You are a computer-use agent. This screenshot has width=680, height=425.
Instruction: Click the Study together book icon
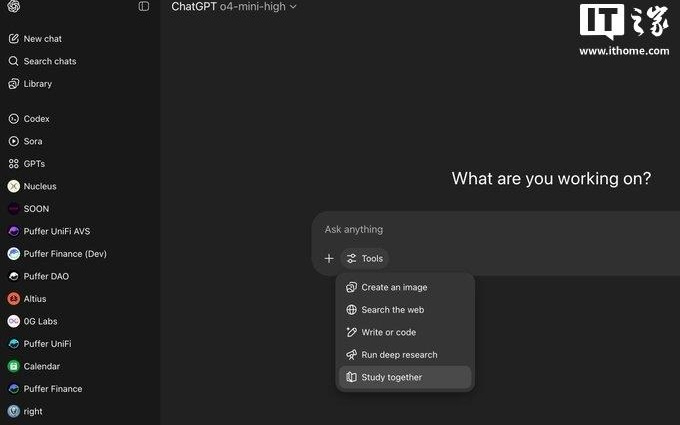[x=351, y=377]
